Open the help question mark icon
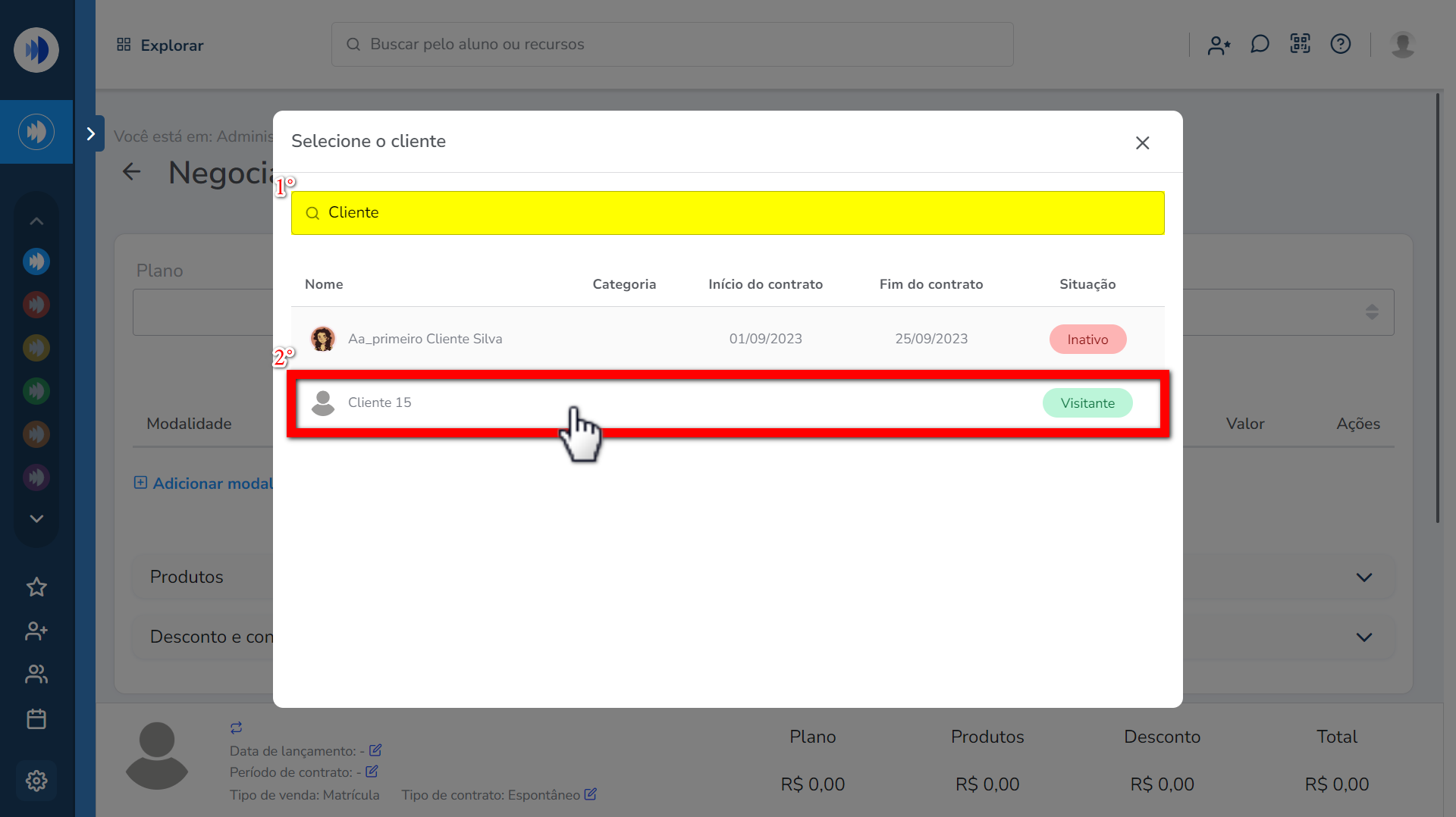 1340,45
